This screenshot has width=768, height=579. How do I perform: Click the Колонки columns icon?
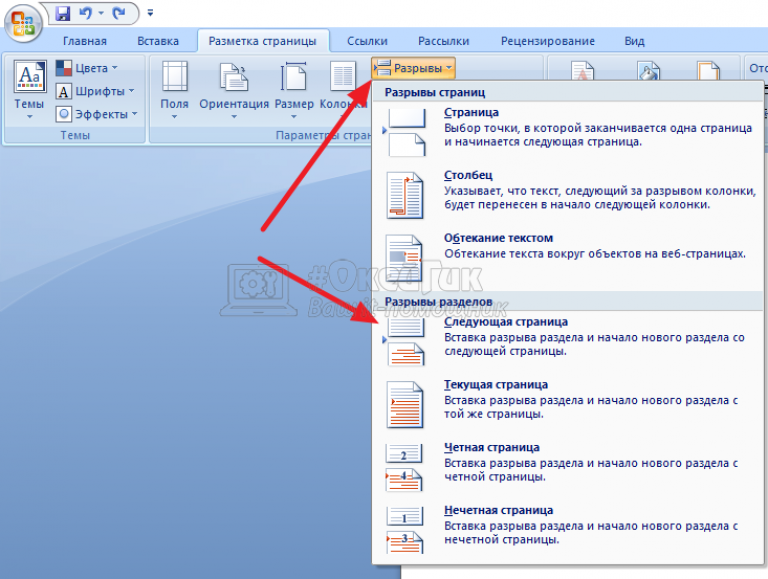tap(342, 76)
